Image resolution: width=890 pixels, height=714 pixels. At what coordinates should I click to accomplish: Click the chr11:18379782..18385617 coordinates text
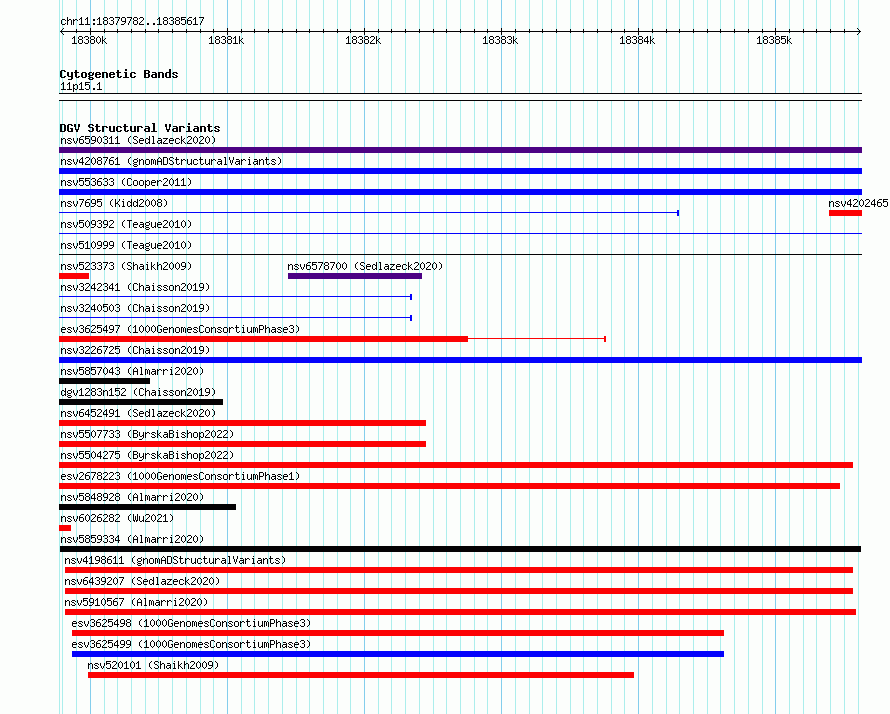132,22
